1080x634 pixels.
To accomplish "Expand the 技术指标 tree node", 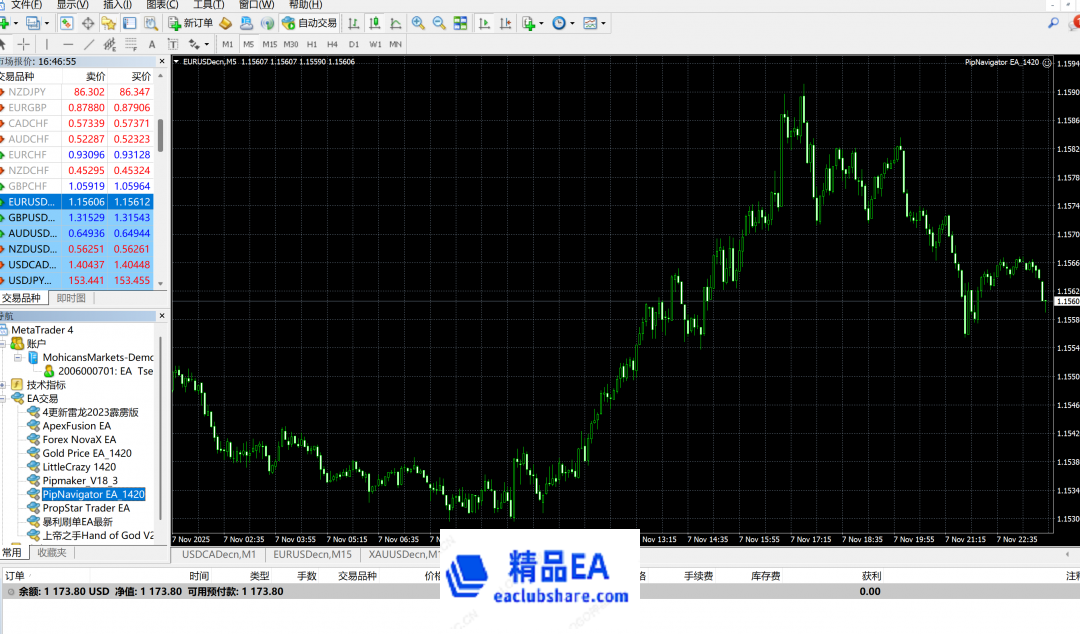I will point(4,385).
